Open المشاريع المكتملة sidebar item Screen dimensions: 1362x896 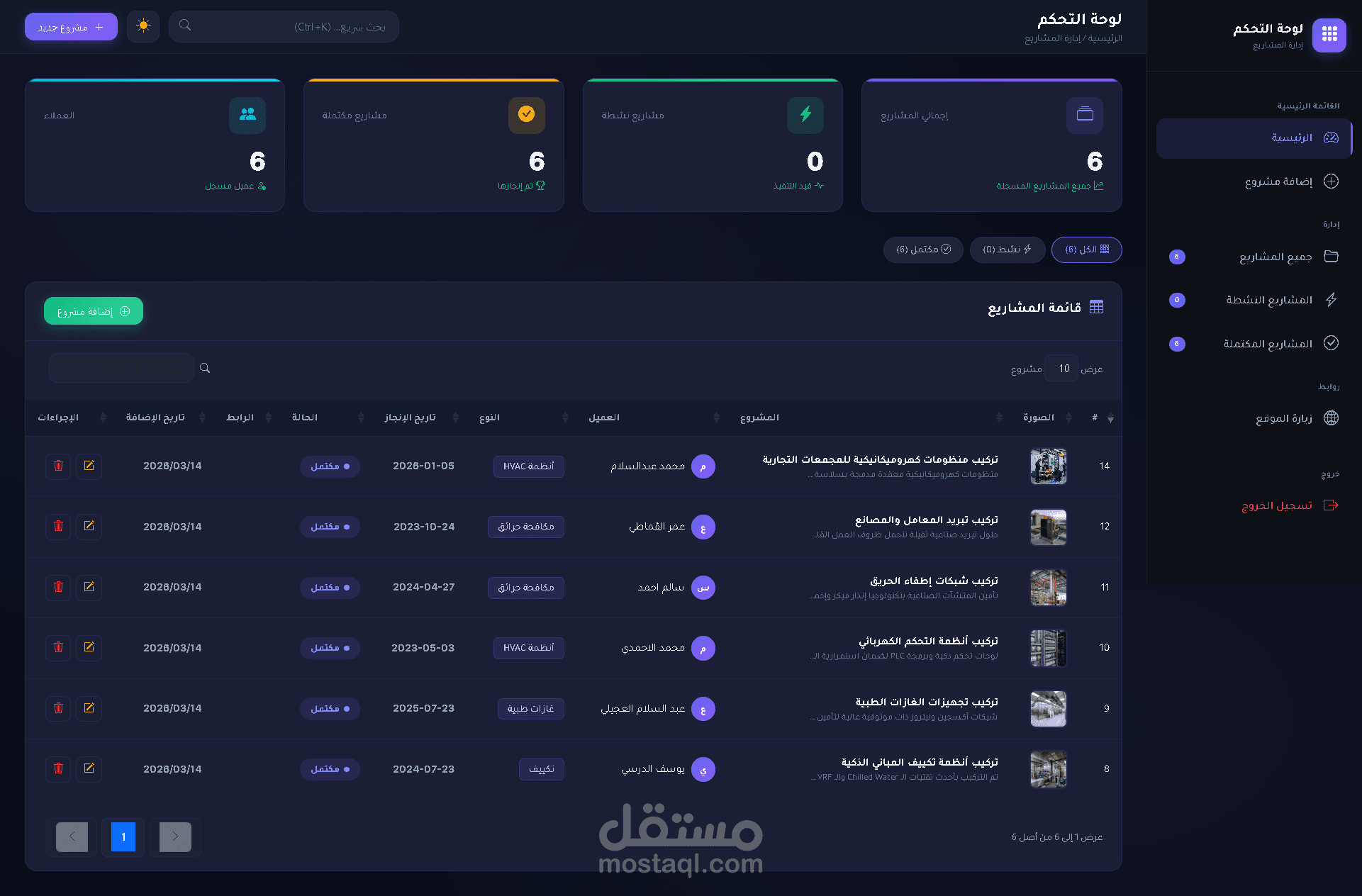(x=1268, y=344)
